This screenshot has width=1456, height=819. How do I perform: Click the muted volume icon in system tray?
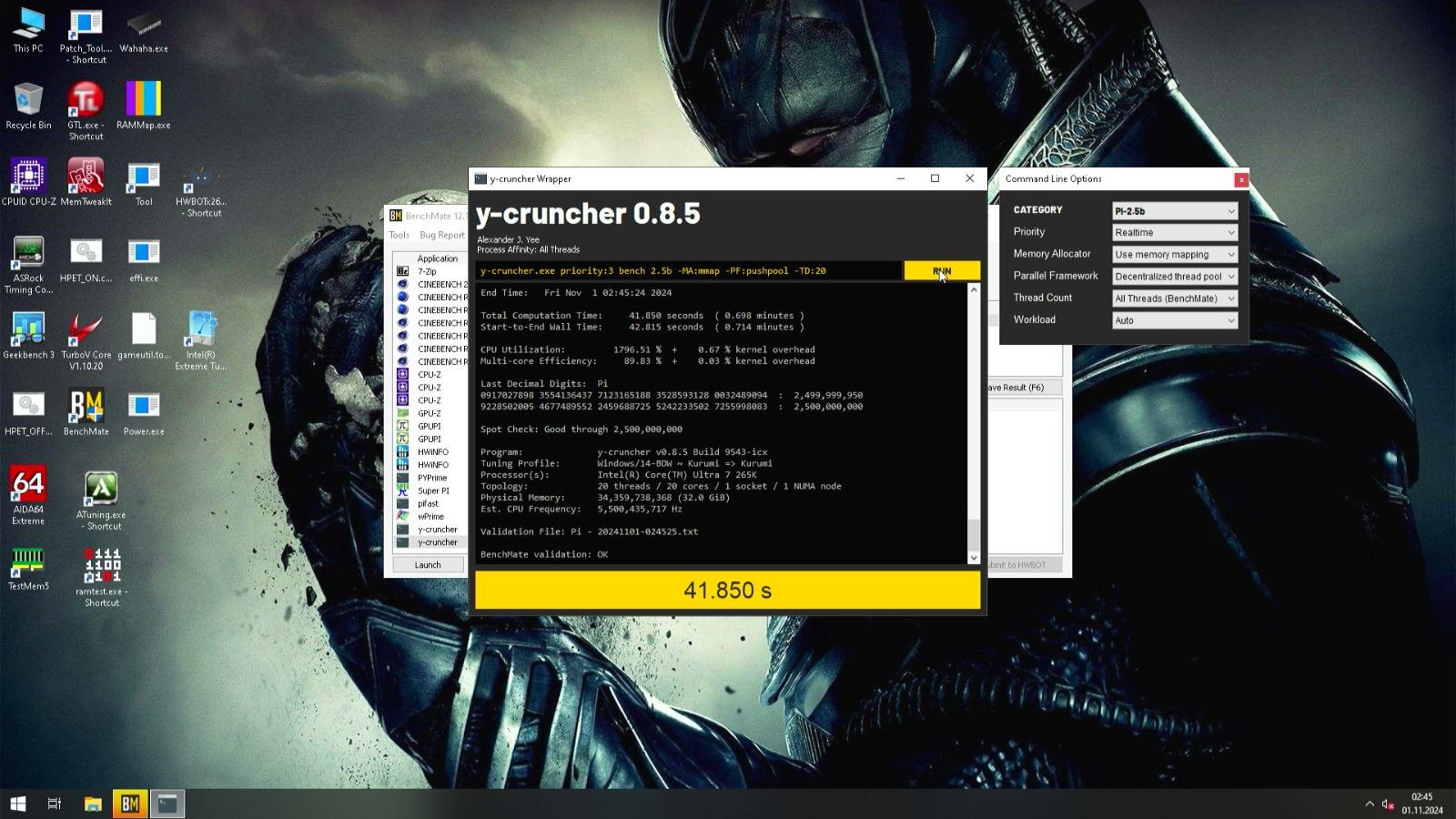tap(1388, 804)
